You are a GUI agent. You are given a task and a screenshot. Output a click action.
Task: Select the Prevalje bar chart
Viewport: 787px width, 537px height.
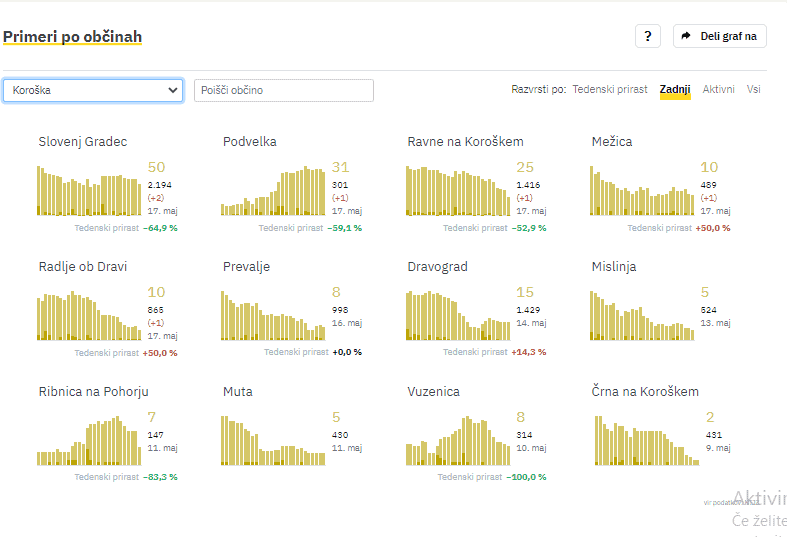click(x=273, y=316)
